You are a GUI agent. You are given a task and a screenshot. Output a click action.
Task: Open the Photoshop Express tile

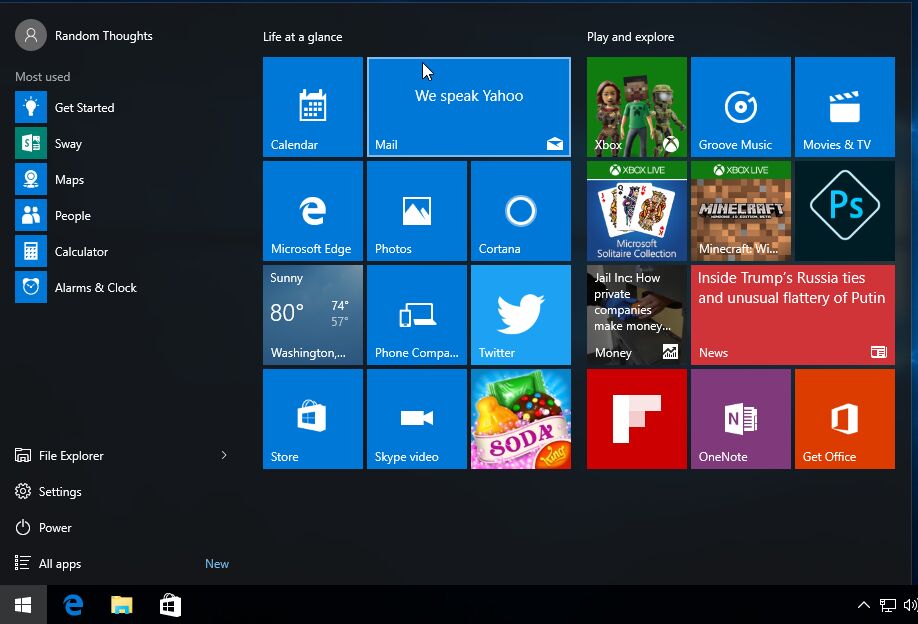click(x=845, y=211)
